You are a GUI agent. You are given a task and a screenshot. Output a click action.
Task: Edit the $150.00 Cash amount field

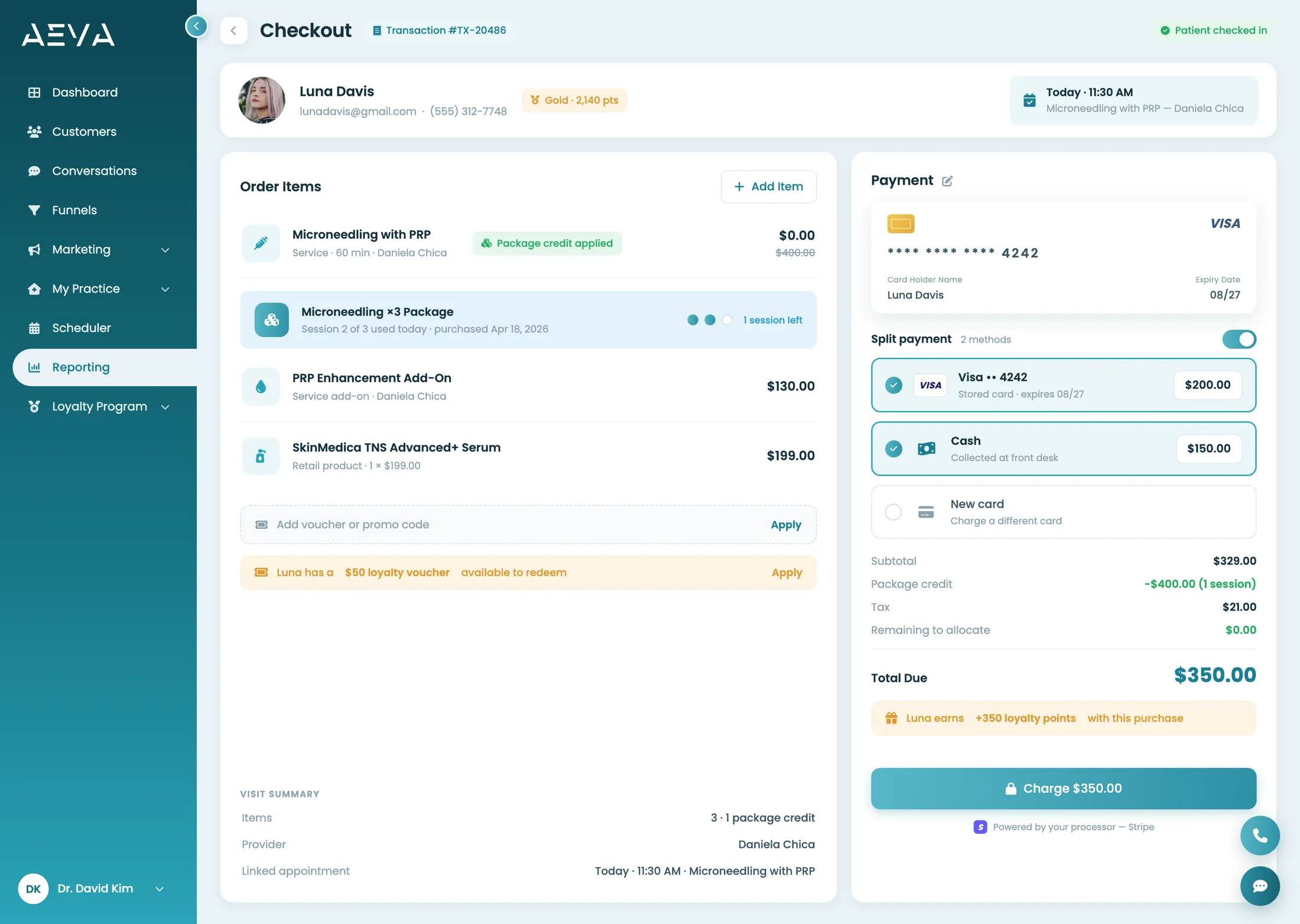coord(1208,449)
